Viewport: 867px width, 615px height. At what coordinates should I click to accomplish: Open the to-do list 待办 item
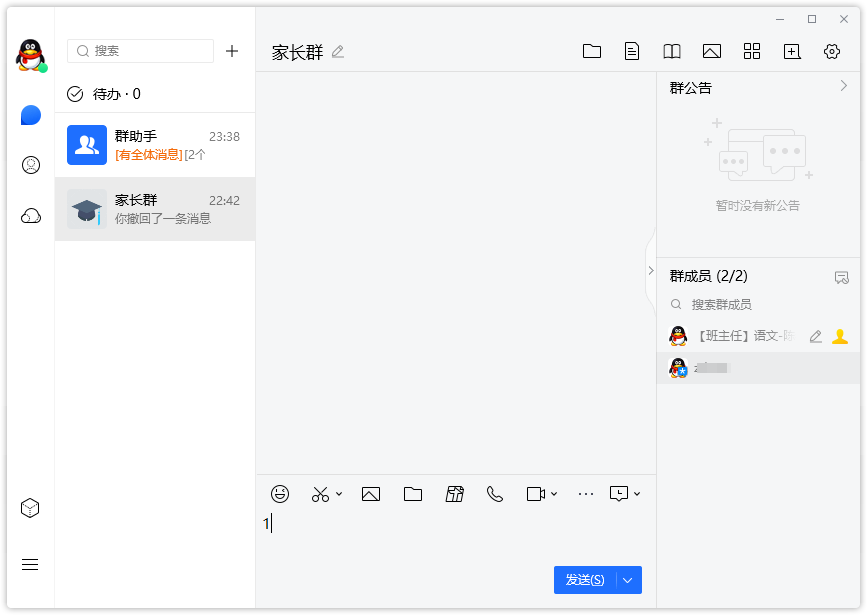click(106, 95)
